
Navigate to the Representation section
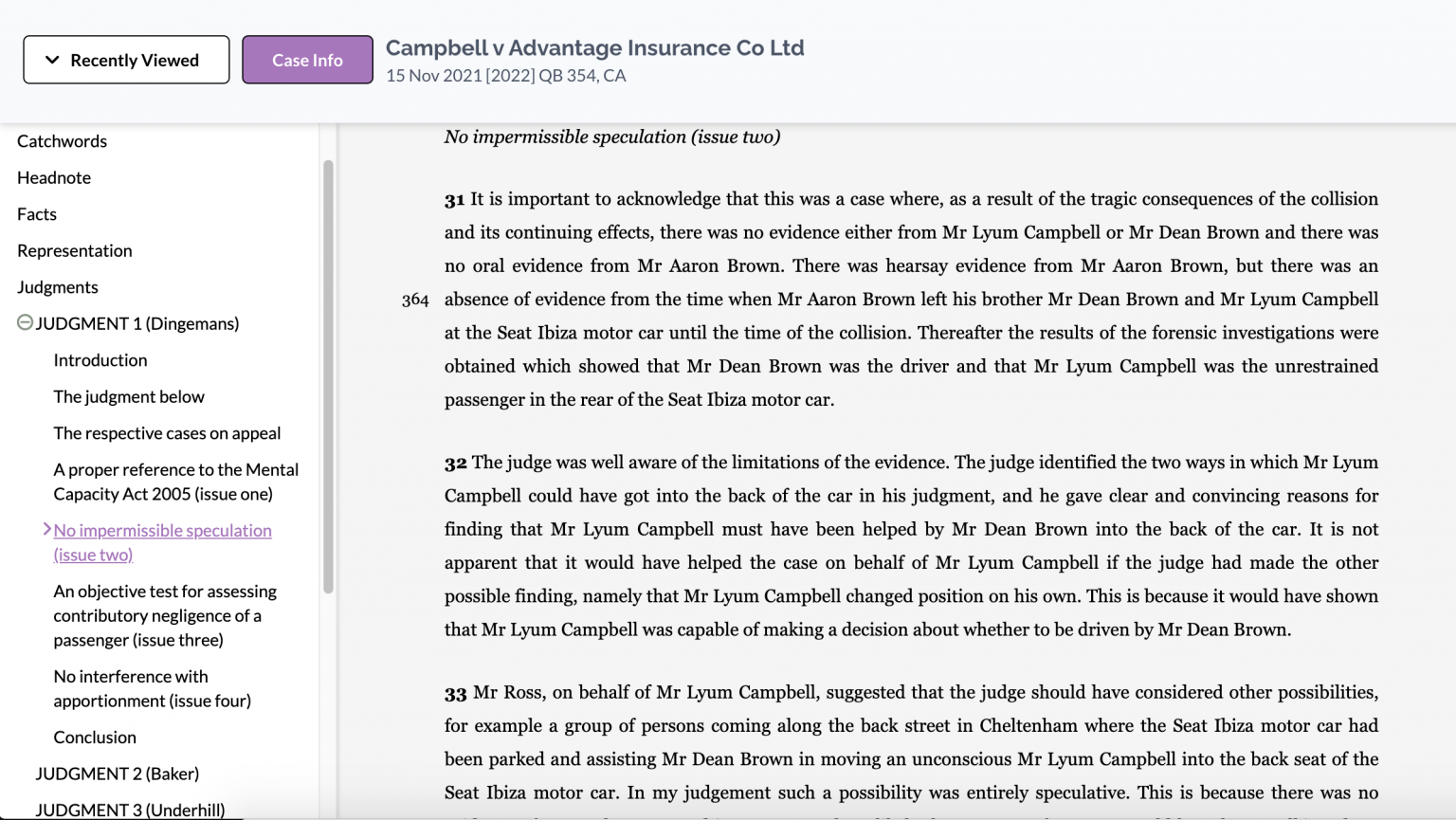[74, 250]
